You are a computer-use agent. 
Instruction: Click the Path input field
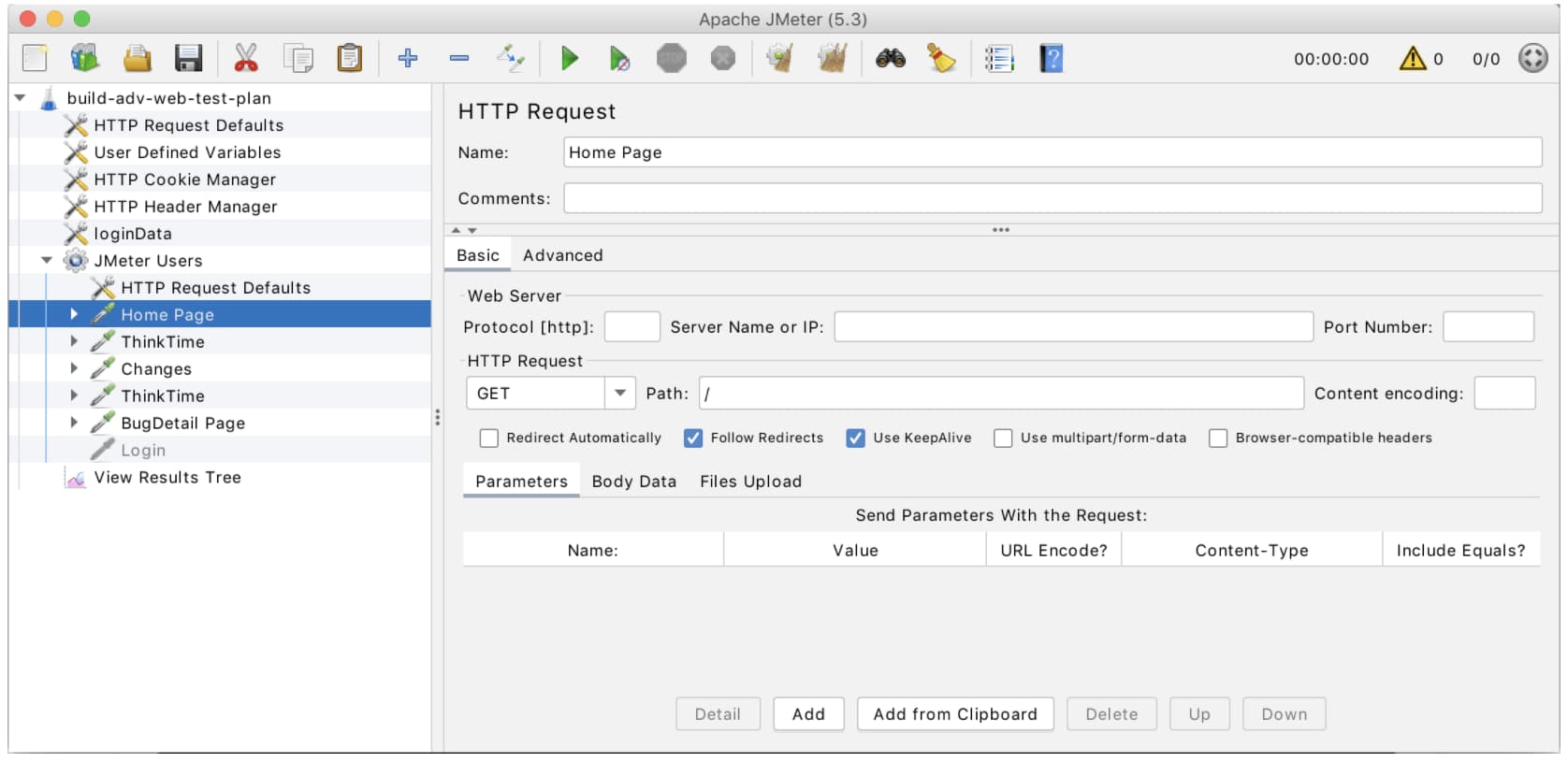(1001, 394)
